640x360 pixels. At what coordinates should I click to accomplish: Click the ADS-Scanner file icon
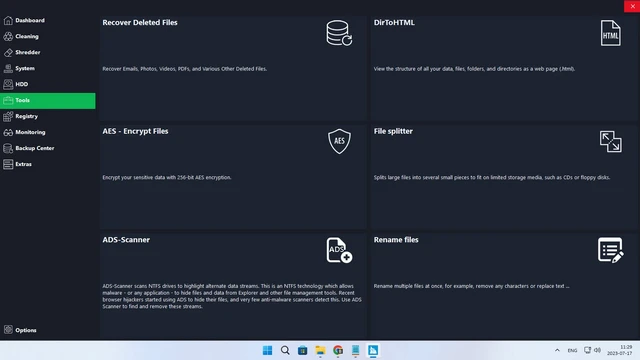click(339, 250)
